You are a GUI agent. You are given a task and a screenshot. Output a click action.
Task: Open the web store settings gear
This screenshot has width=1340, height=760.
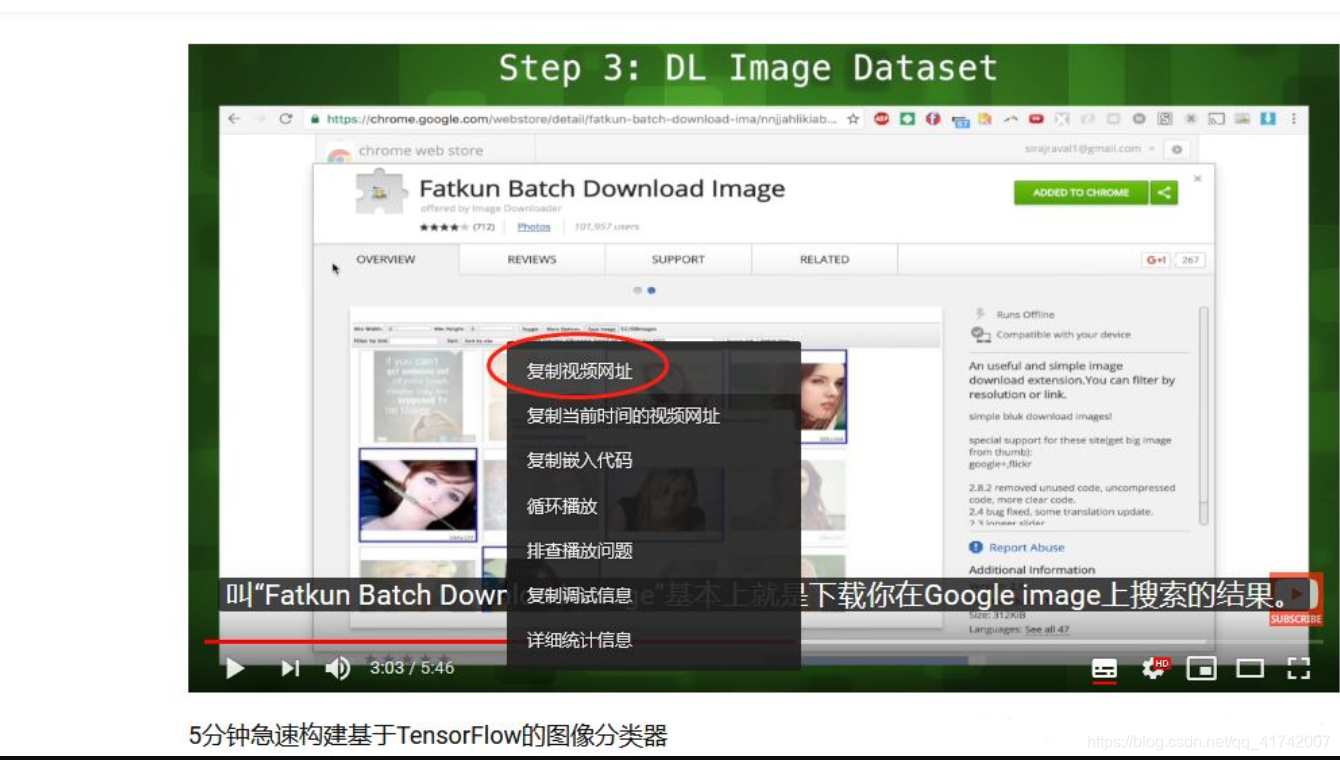[1177, 149]
